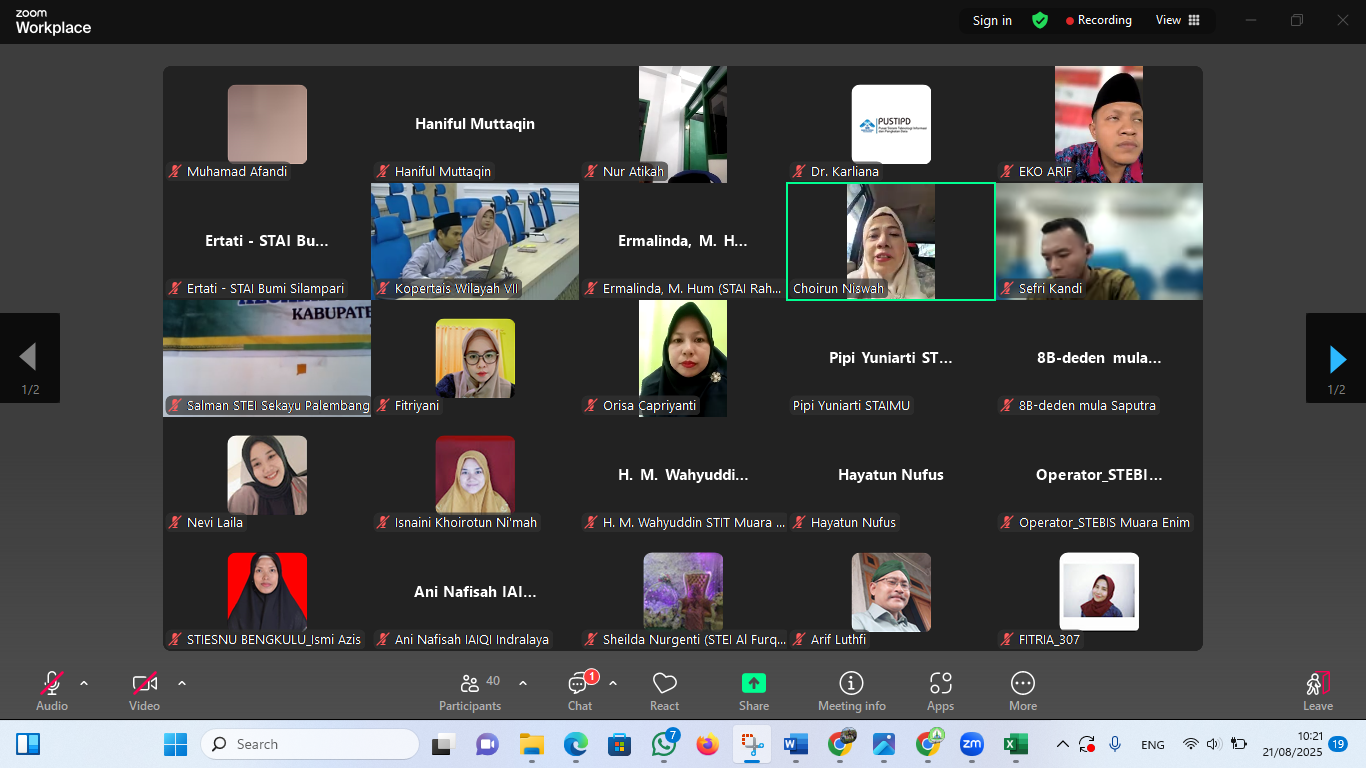Open Excel from the taskbar
Screen dimensions: 1366x768
coord(1016,744)
